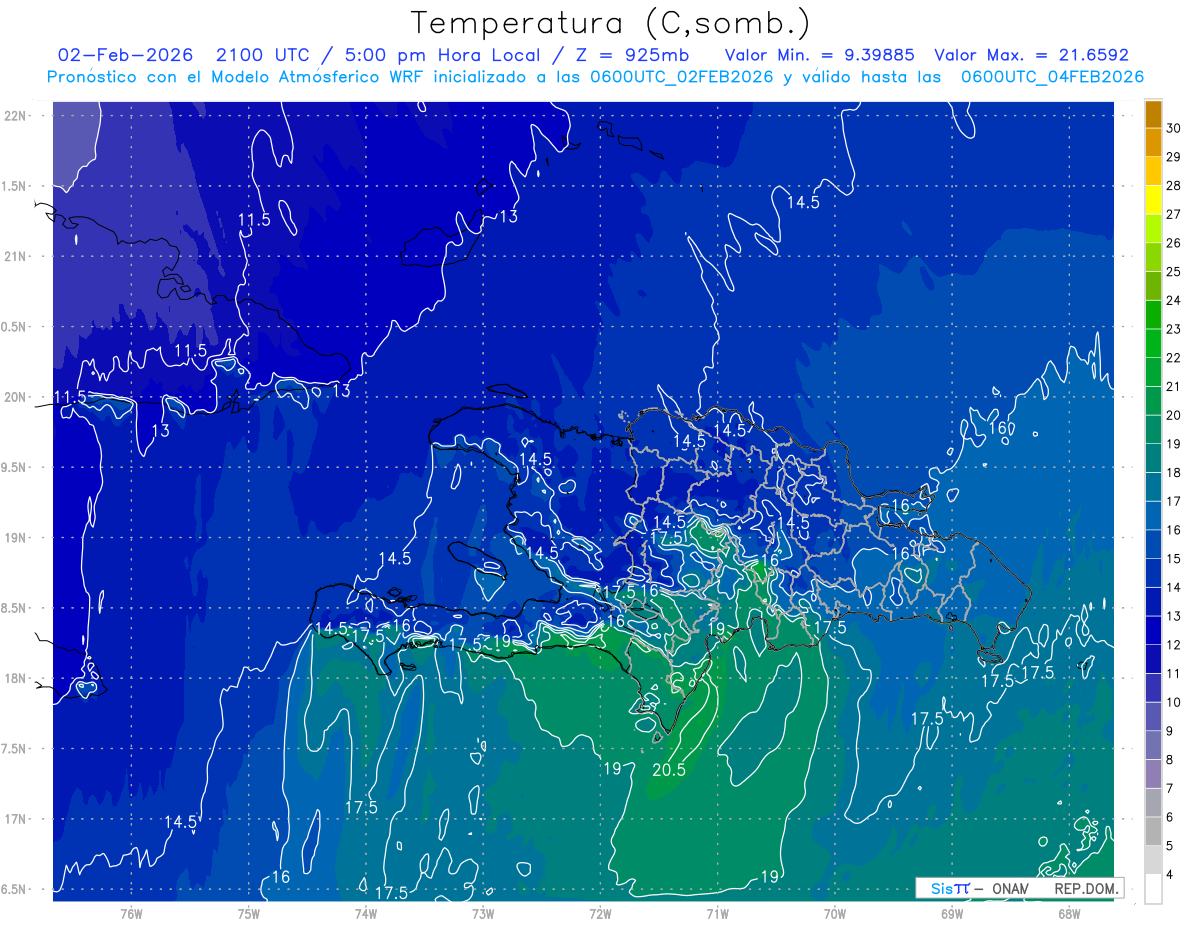
Task: Click the blue colorbar segment between 12 and 13
Action: (x=1153, y=632)
